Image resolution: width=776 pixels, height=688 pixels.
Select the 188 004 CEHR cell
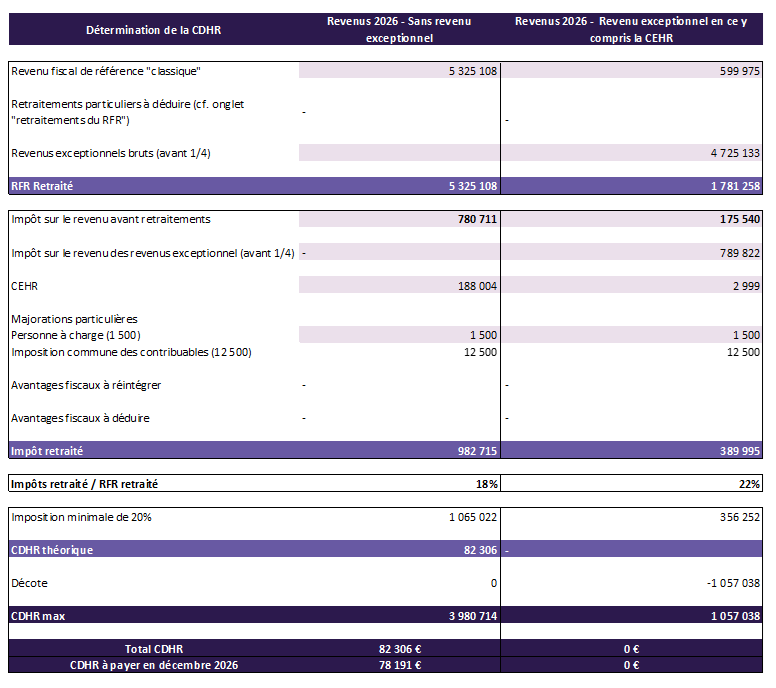(x=473, y=285)
